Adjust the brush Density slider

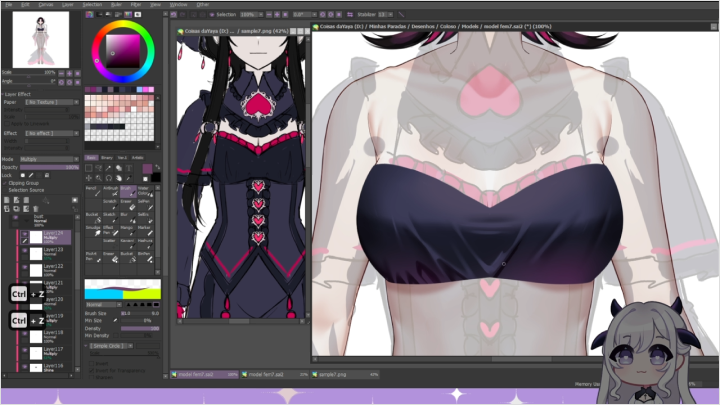pos(140,329)
